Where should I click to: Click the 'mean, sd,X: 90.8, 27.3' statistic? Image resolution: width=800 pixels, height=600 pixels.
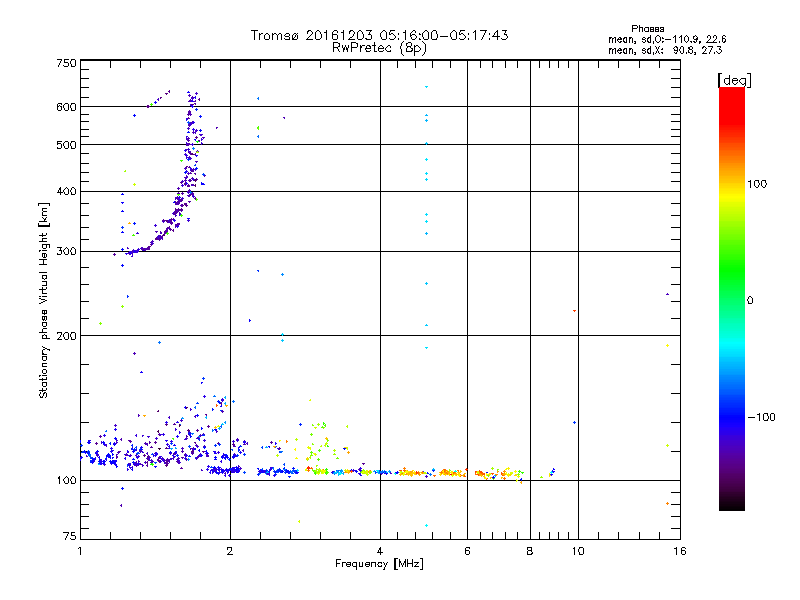(665, 50)
